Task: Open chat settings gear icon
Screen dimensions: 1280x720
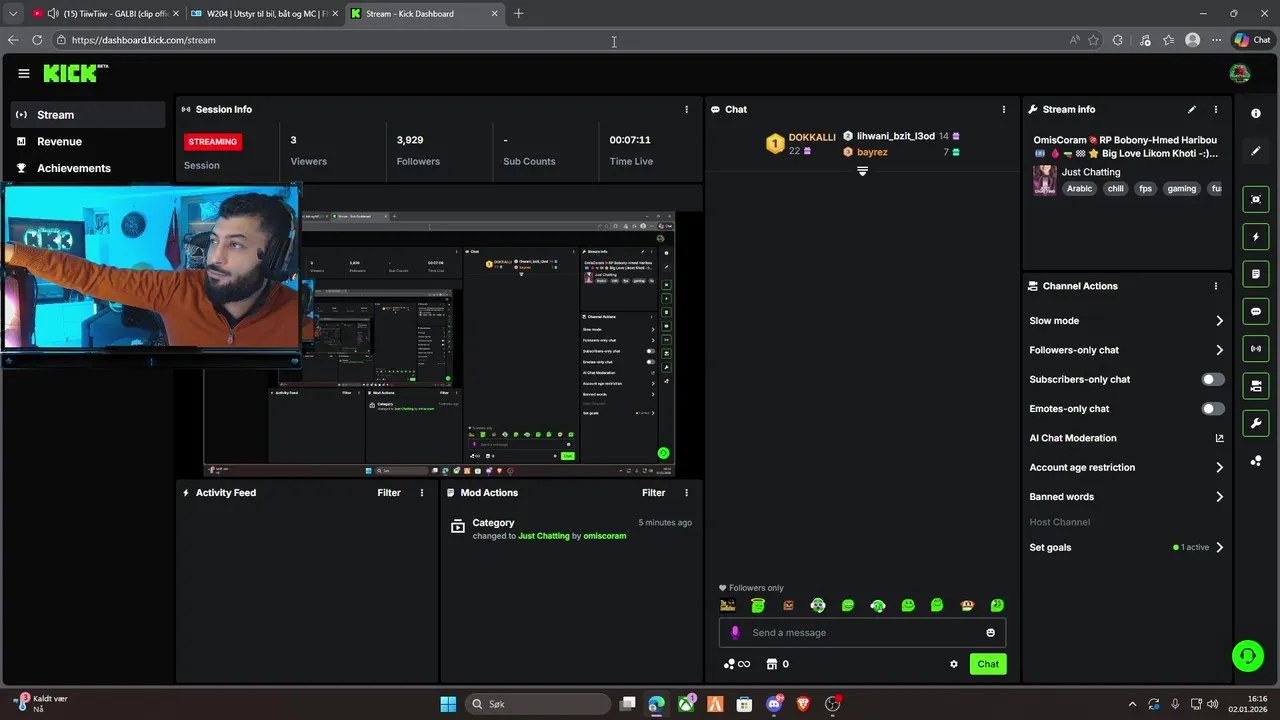Action: click(954, 664)
